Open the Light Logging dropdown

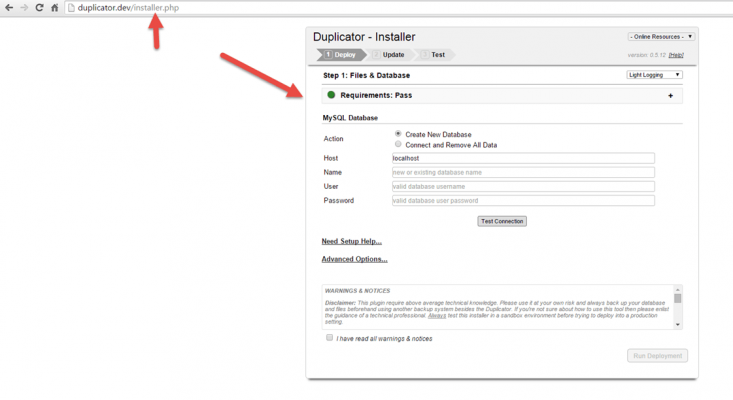654,75
